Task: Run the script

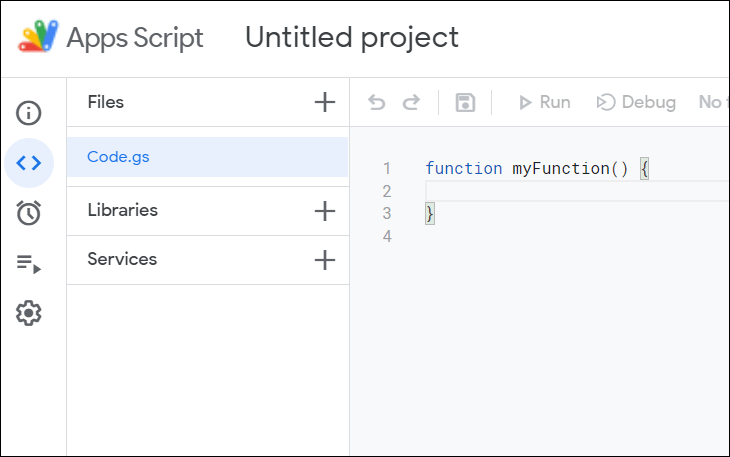Action: [544, 102]
